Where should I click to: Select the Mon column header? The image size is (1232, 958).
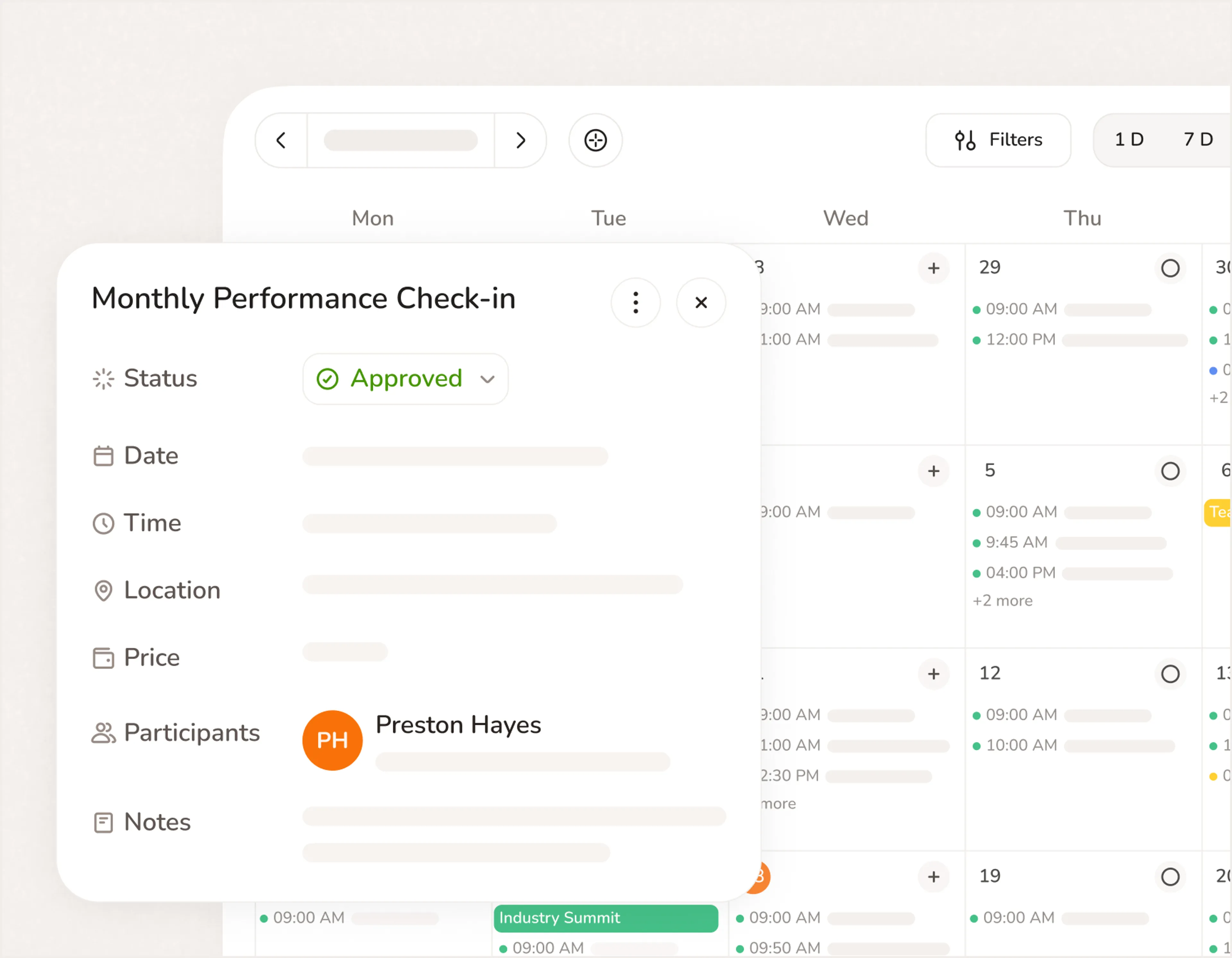pos(373,219)
